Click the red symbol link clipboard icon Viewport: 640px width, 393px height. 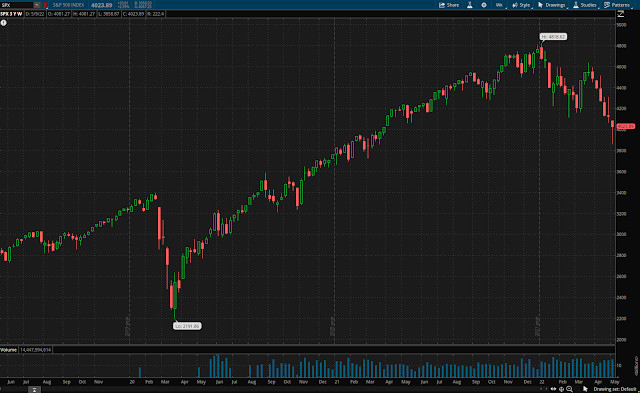tap(45, 5)
